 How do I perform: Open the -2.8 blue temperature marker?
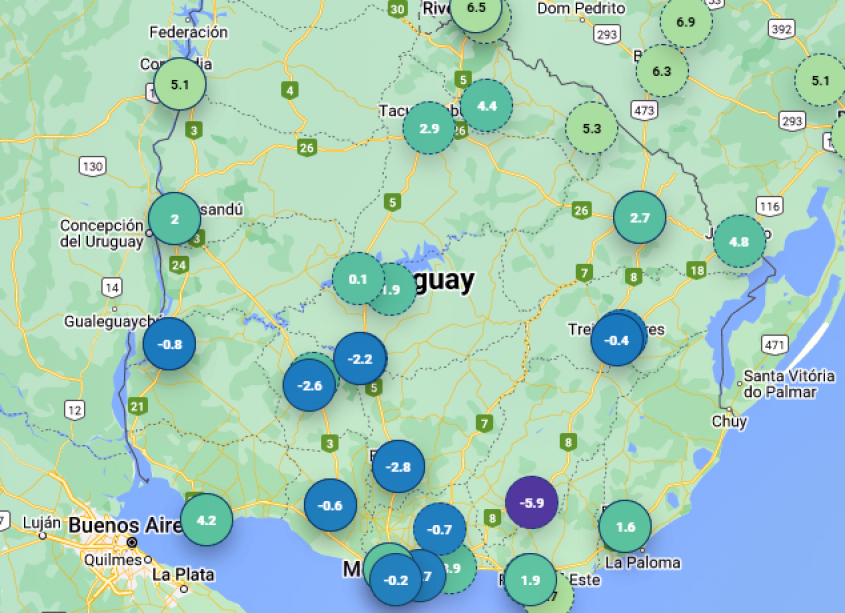coord(398,467)
